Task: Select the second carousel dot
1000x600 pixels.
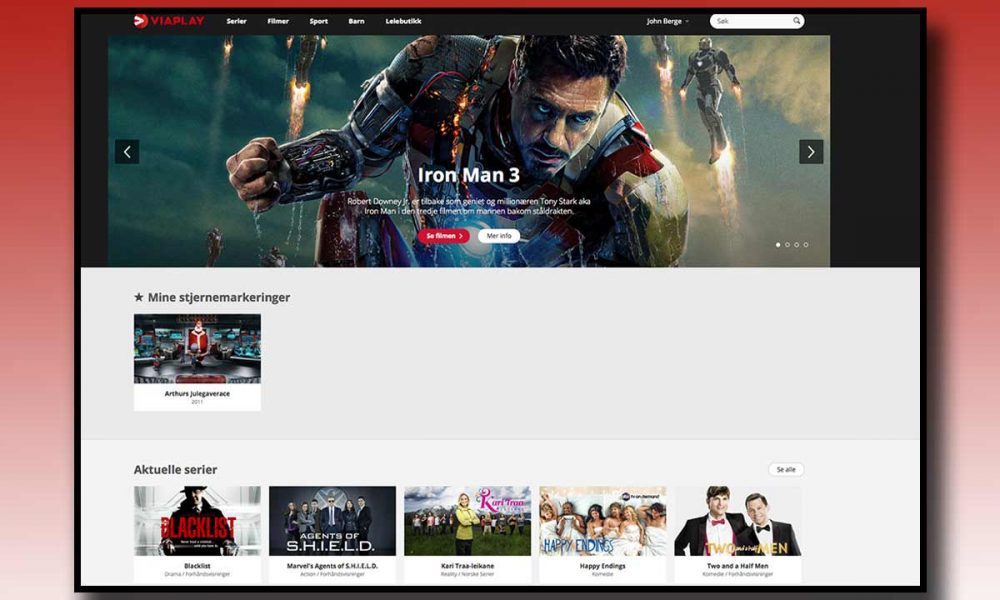Action: click(788, 245)
